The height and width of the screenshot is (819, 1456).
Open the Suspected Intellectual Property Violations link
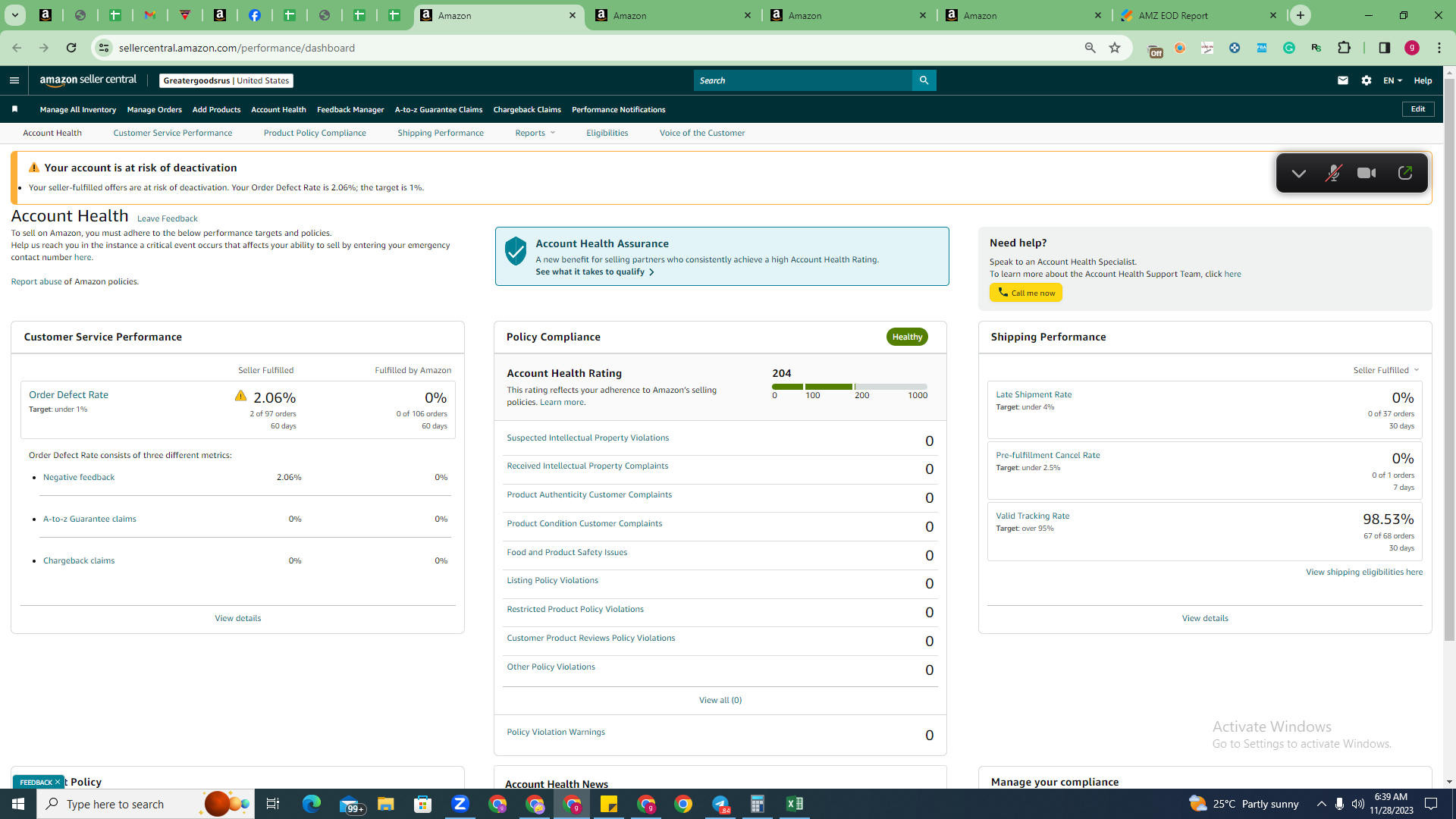coord(588,438)
